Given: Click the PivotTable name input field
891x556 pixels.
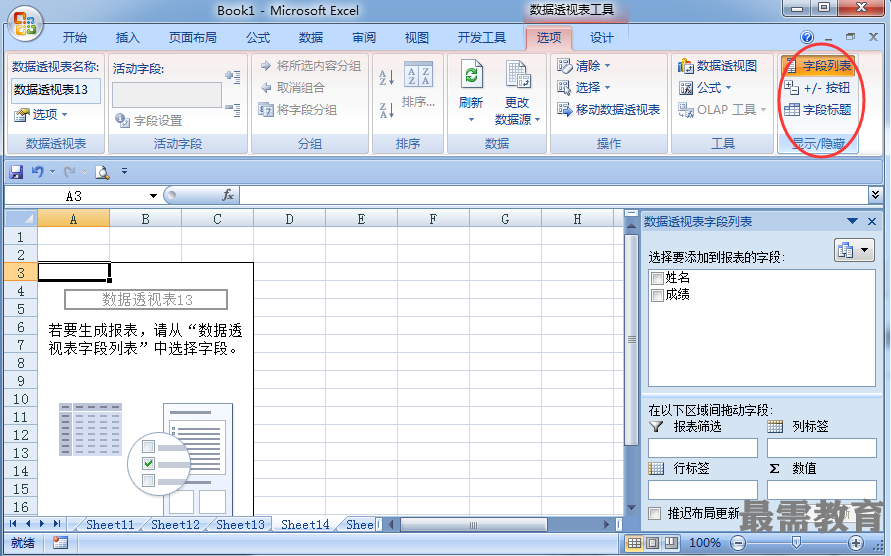Looking at the screenshot, I should [56, 90].
